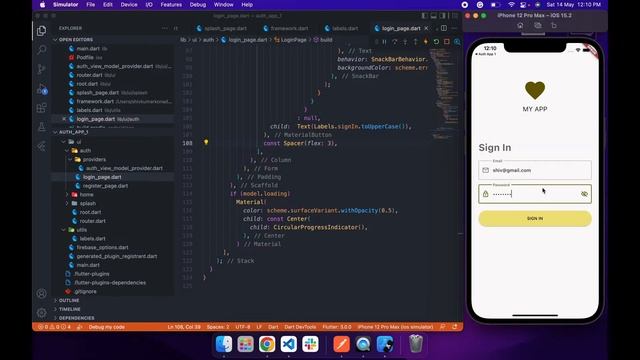The height and width of the screenshot is (360, 640).
Task: Open the Run and Debug view
Action: 42,89
